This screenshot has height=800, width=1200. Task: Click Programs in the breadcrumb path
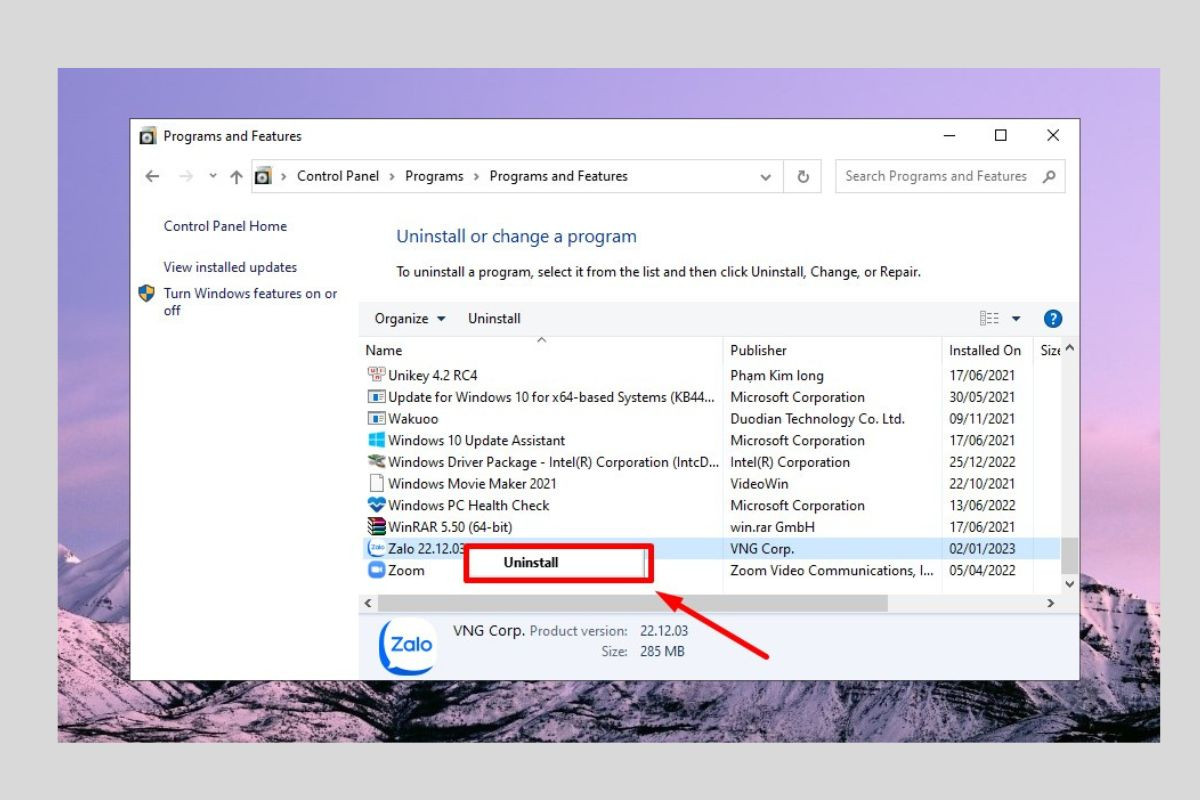pyautogui.click(x=434, y=176)
